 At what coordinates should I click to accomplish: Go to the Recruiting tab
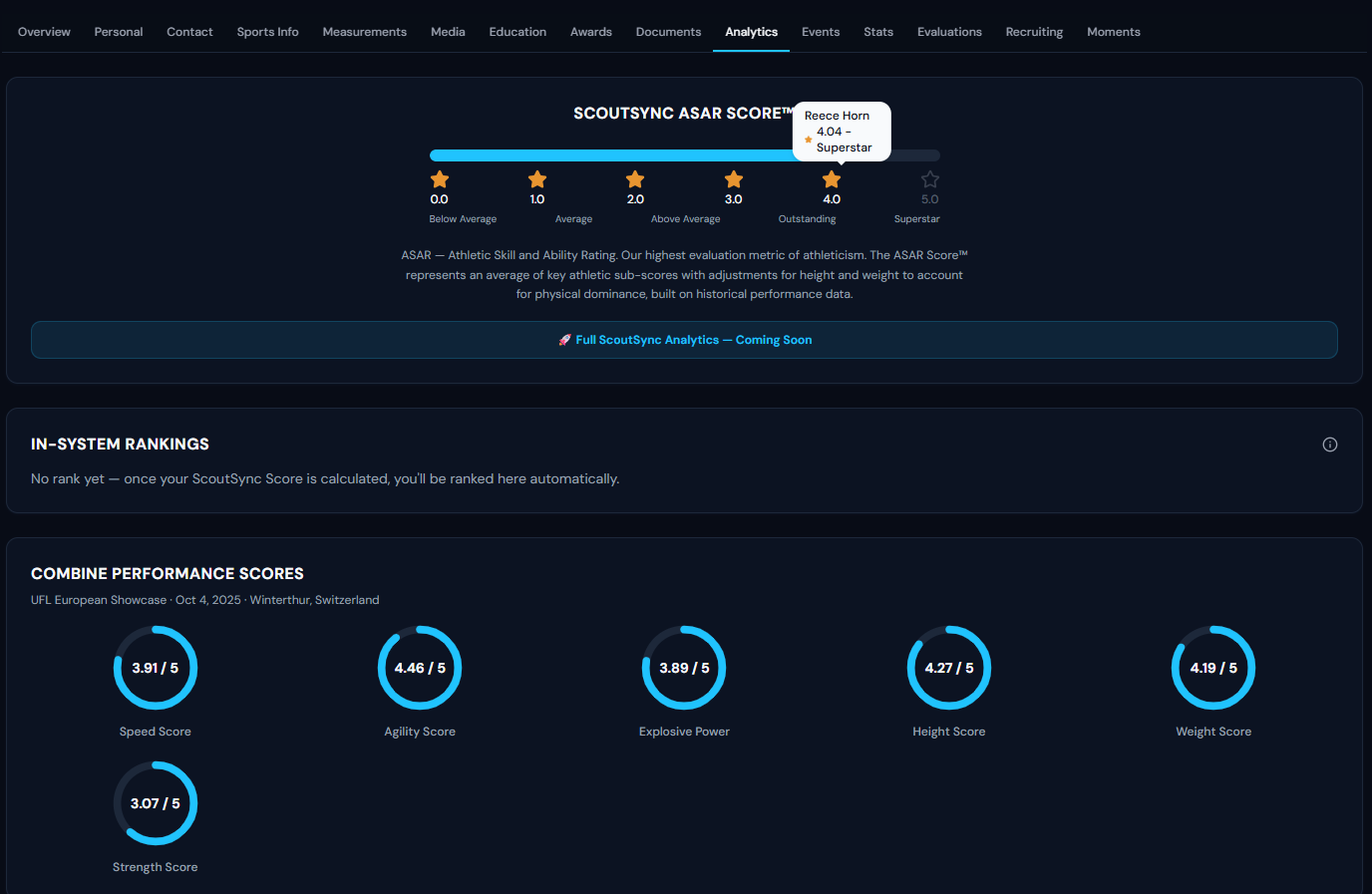click(1034, 32)
